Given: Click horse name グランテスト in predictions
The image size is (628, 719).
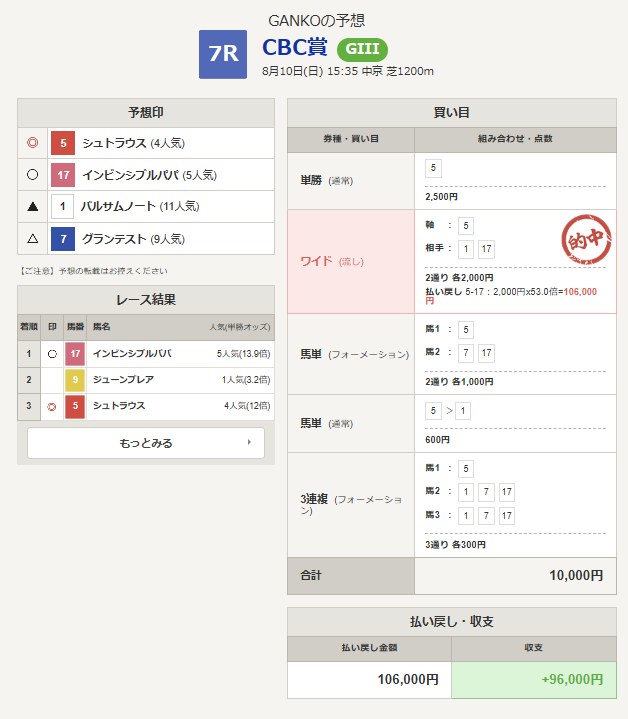Looking at the screenshot, I should 114,239.
